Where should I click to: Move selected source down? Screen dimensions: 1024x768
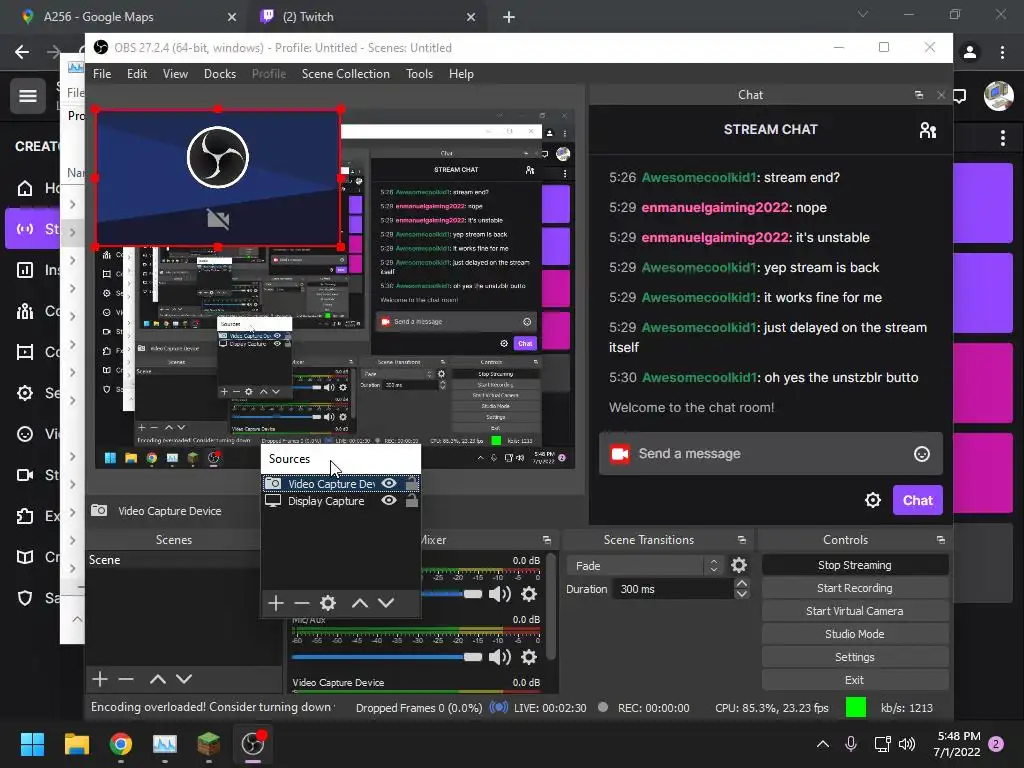click(x=386, y=603)
